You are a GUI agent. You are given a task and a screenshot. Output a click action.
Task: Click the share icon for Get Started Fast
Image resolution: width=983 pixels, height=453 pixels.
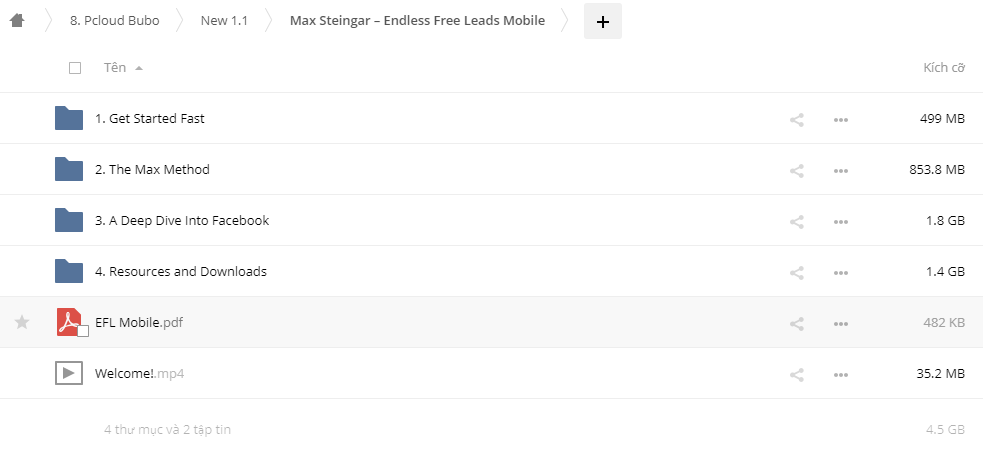797,120
